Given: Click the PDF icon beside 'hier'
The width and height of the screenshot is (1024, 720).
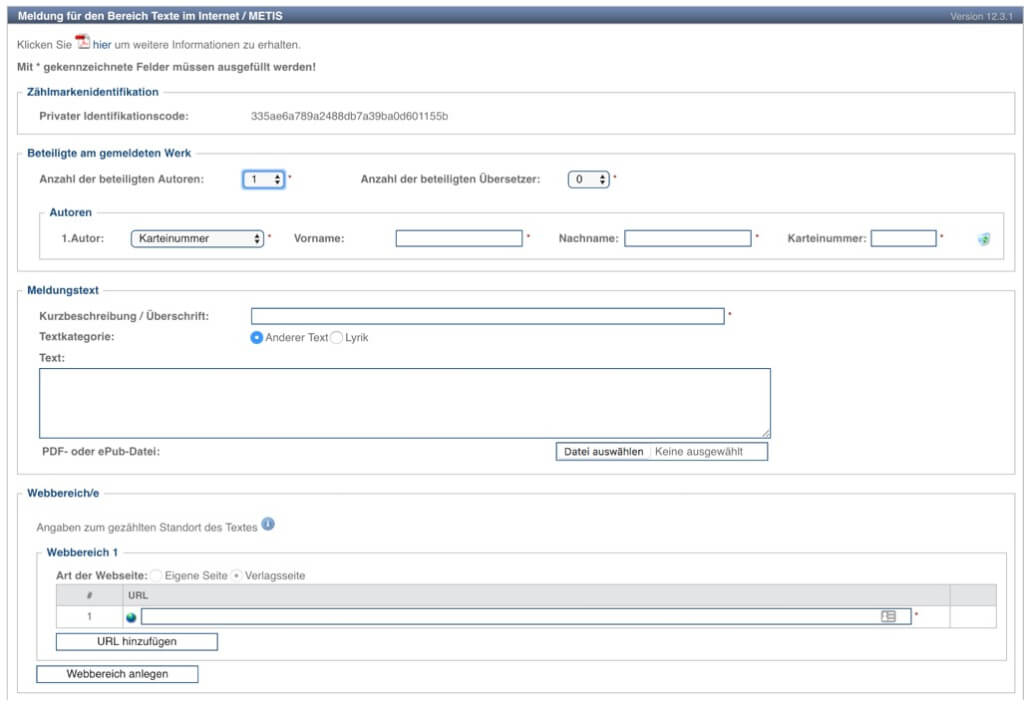Looking at the screenshot, I should pos(83,42).
